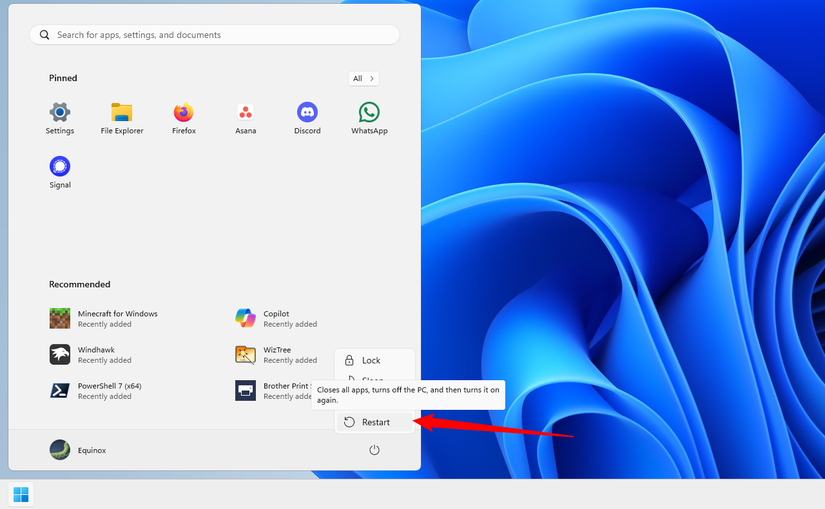Open Firefox from the pinned apps

click(183, 117)
